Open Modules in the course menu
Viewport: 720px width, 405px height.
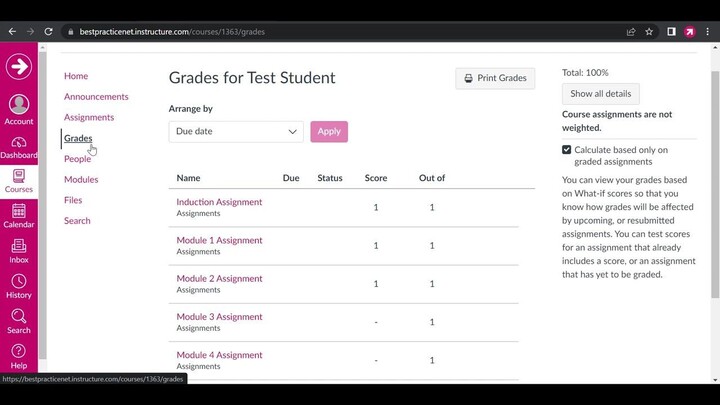(x=81, y=179)
